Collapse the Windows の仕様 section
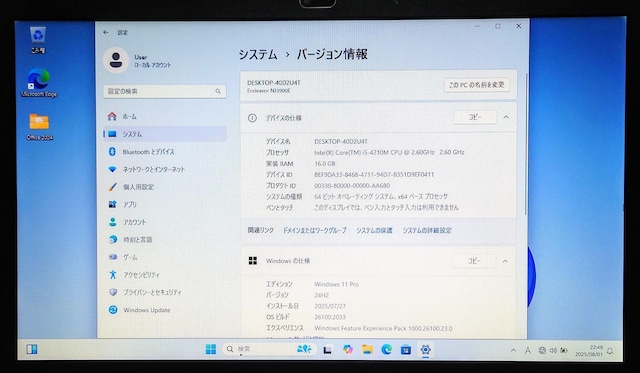This screenshot has width=640, height=373. pos(505,261)
